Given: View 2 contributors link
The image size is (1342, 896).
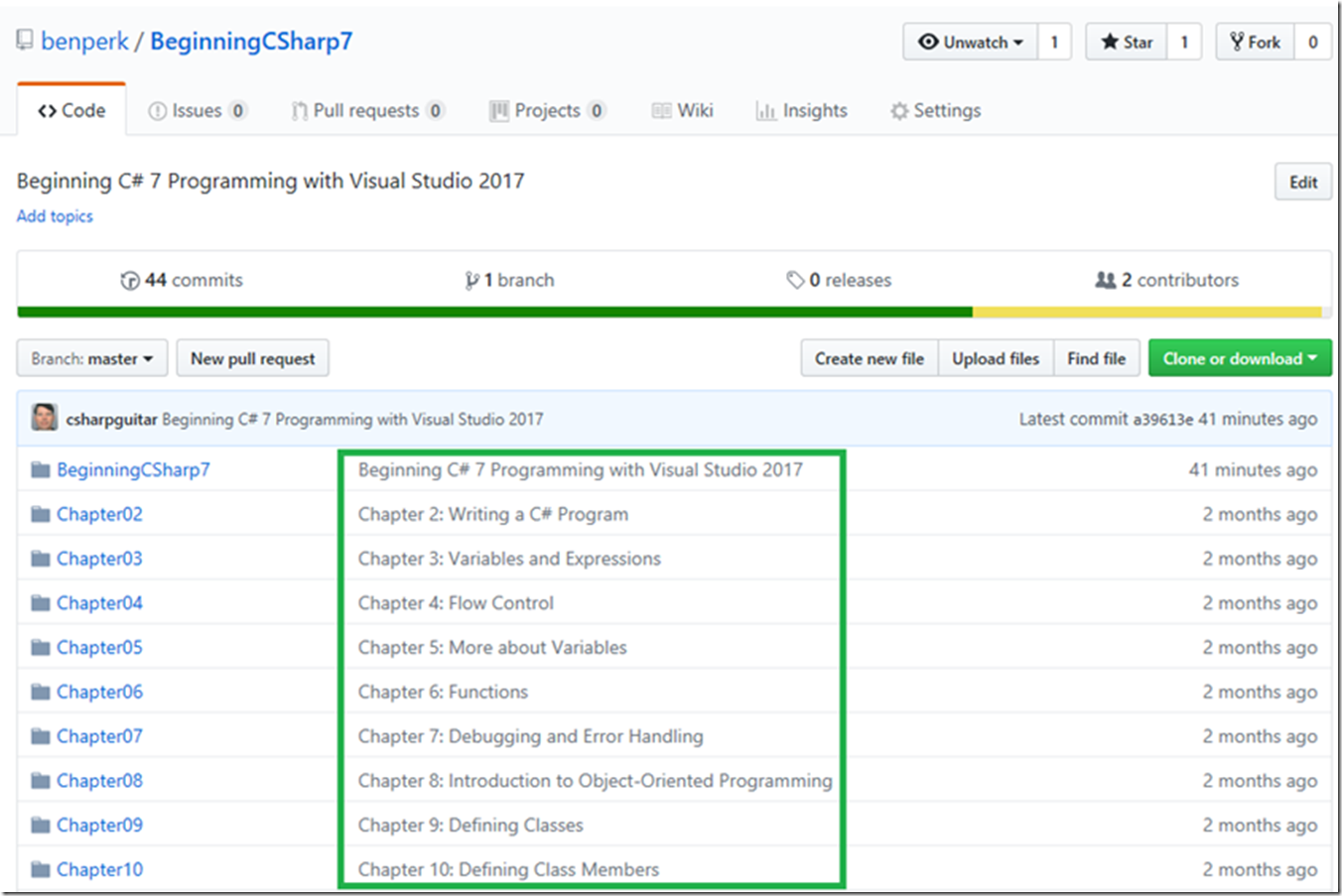Looking at the screenshot, I should 1166,280.
